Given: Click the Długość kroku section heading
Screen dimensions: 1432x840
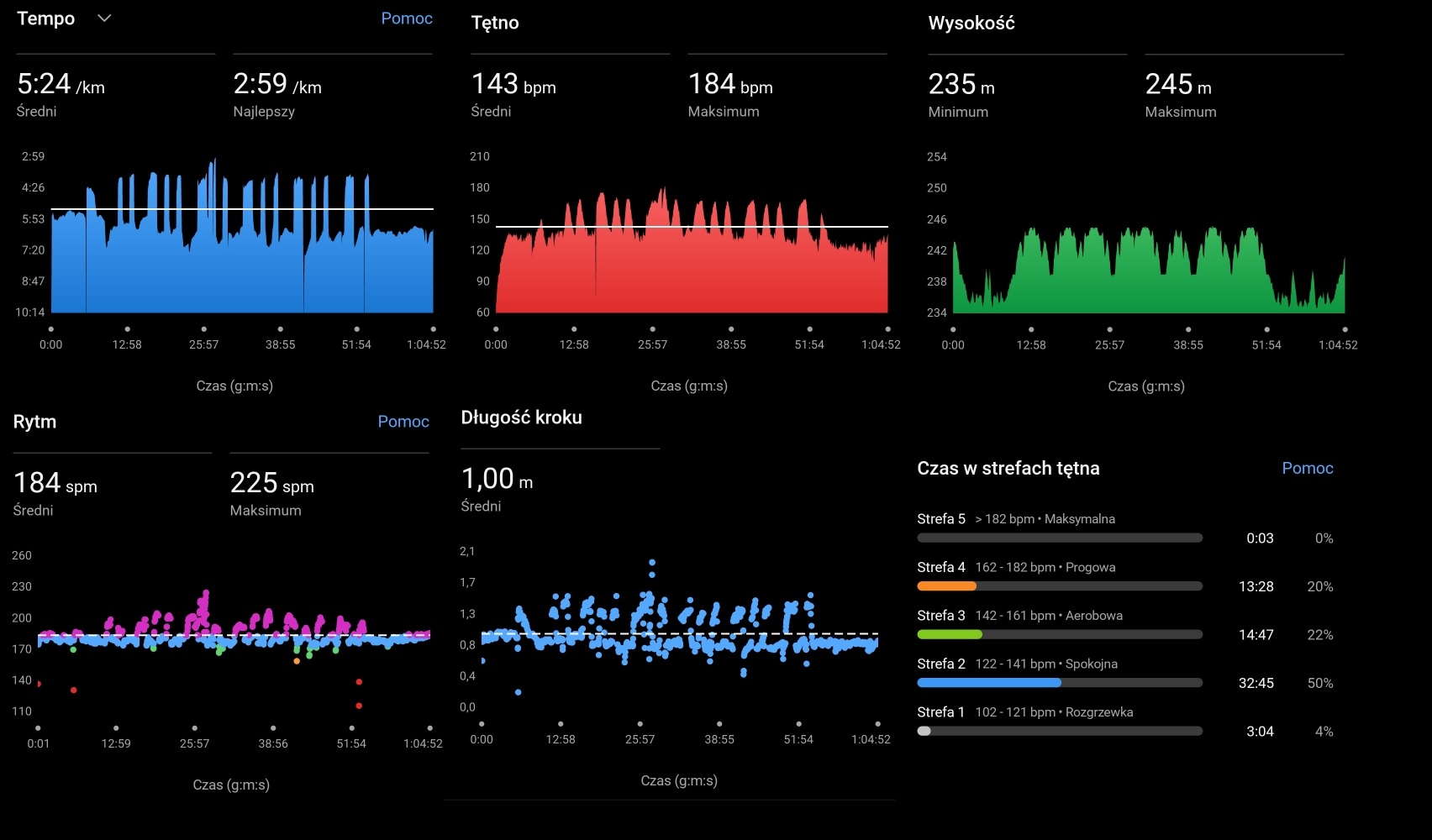Looking at the screenshot, I should pos(521,417).
